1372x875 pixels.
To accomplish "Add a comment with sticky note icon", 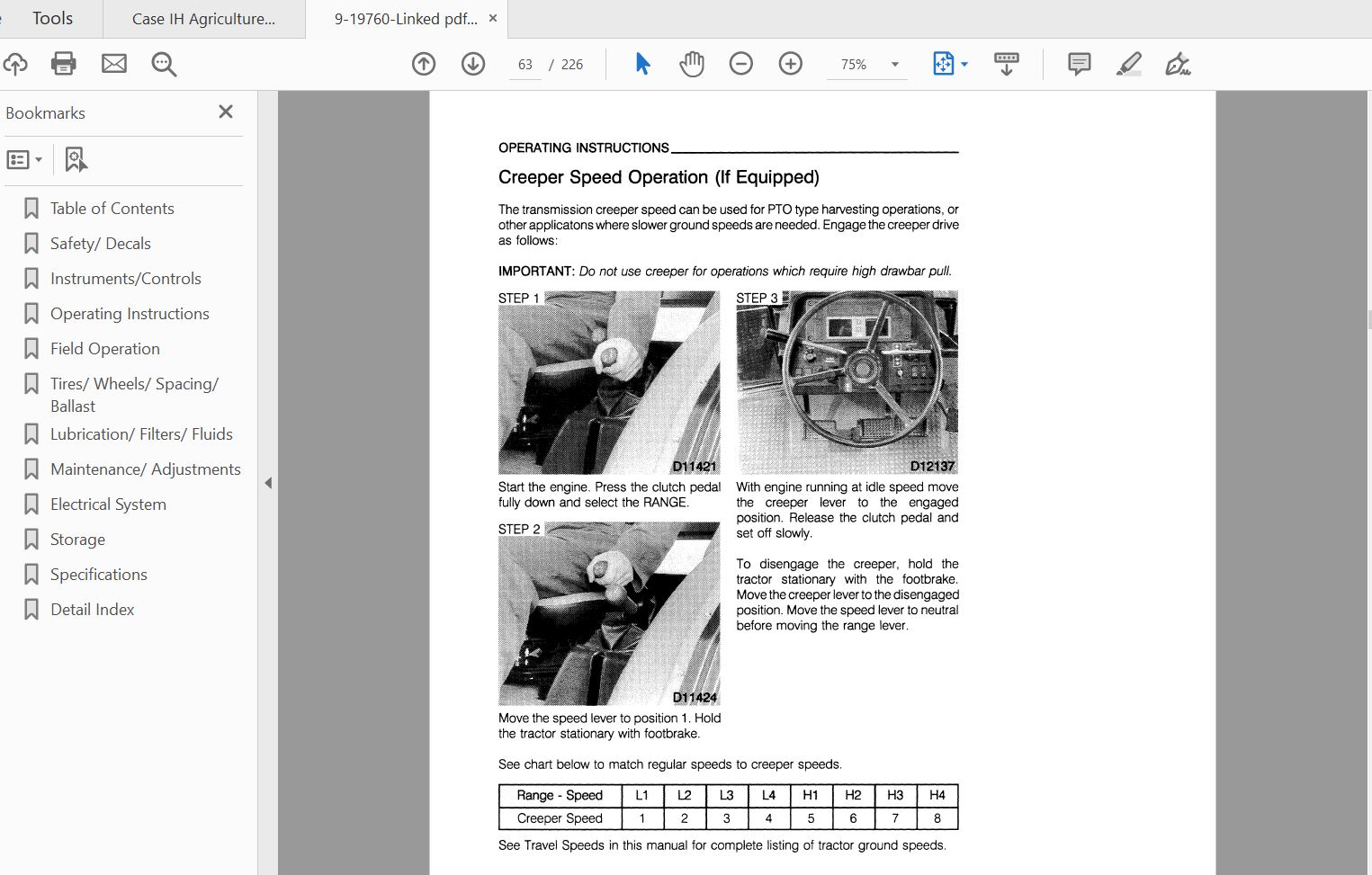I will tap(1080, 64).
